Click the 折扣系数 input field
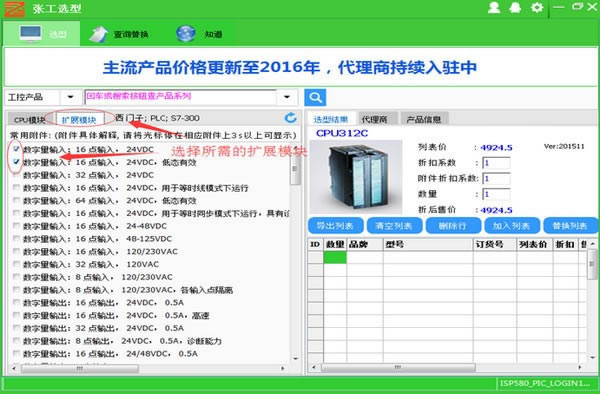 [x=496, y=163]
